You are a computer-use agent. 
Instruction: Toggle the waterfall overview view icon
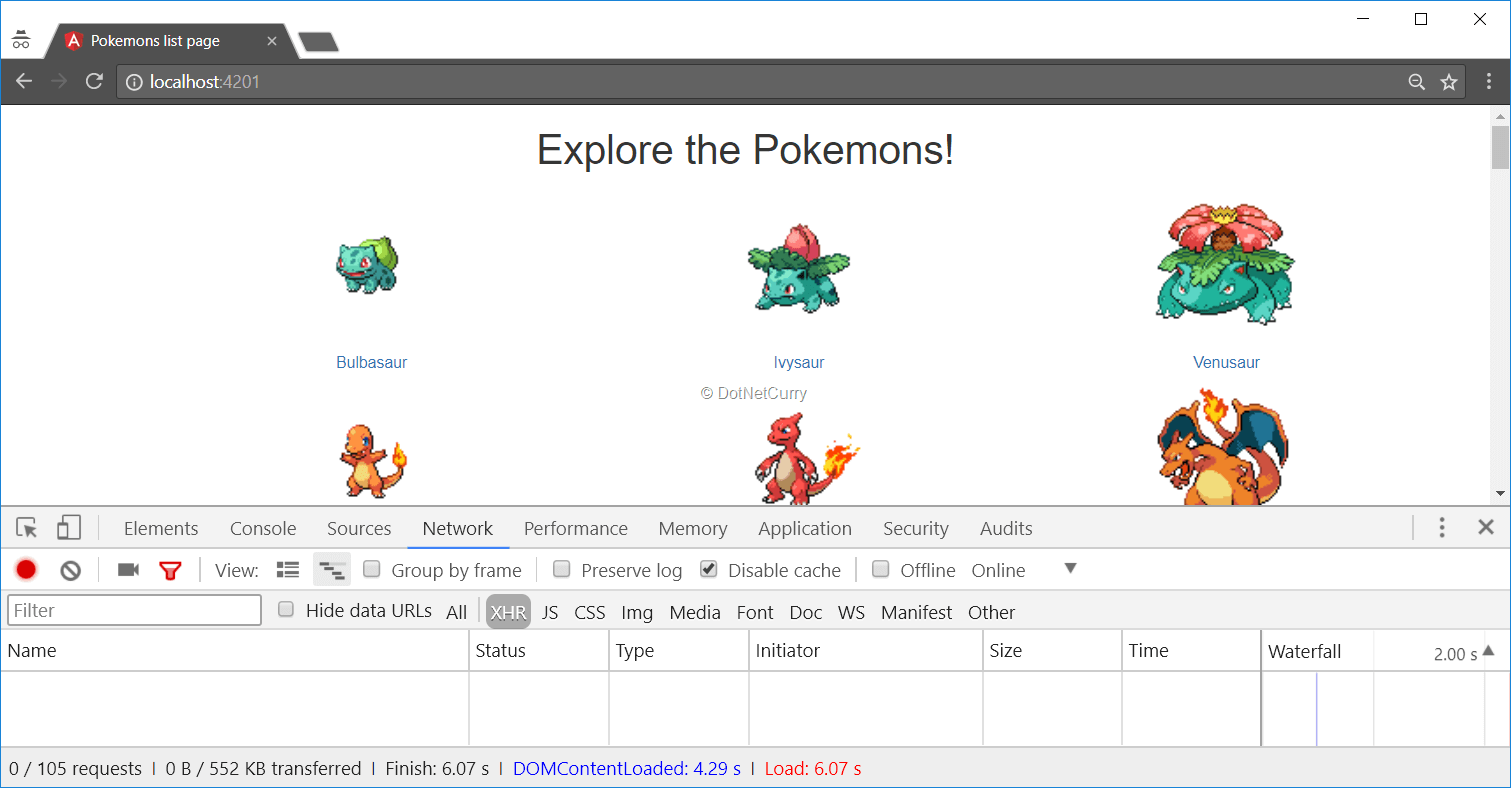click(332, 570)
